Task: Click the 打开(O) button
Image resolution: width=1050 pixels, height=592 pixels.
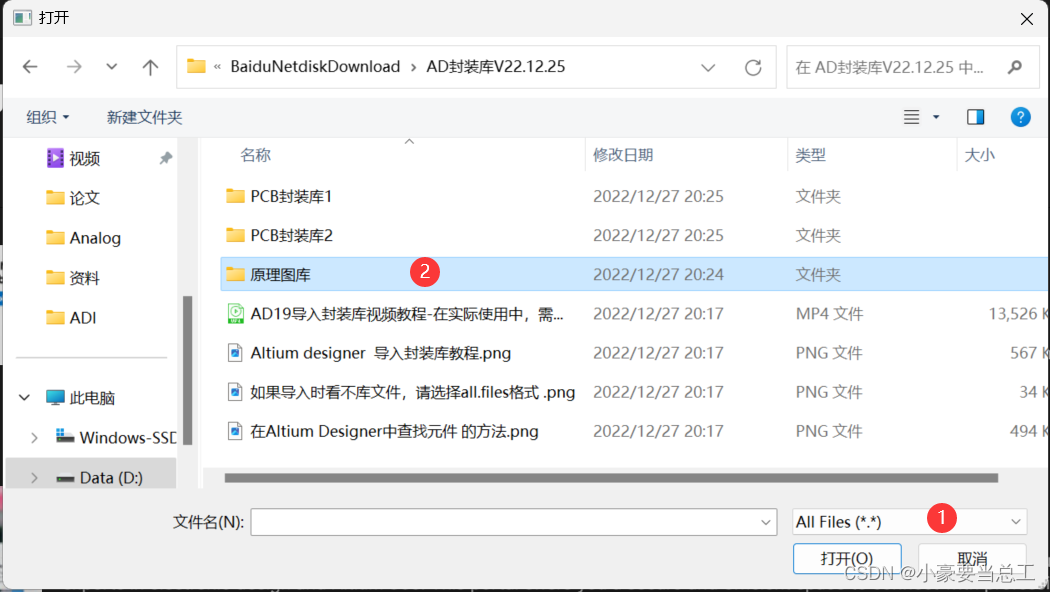Action: 847,559
